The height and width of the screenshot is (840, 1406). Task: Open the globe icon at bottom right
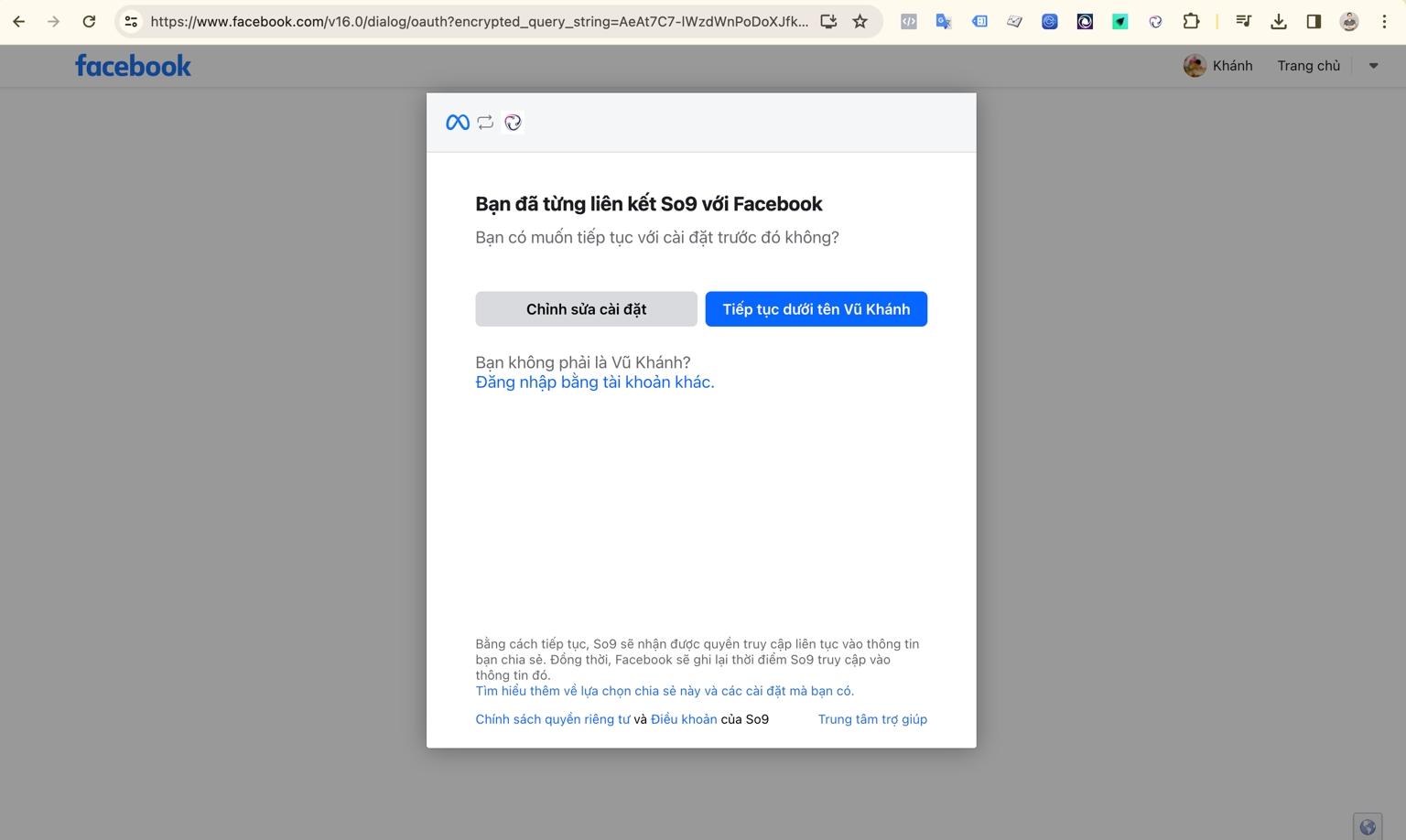(x=1368, y=826)
